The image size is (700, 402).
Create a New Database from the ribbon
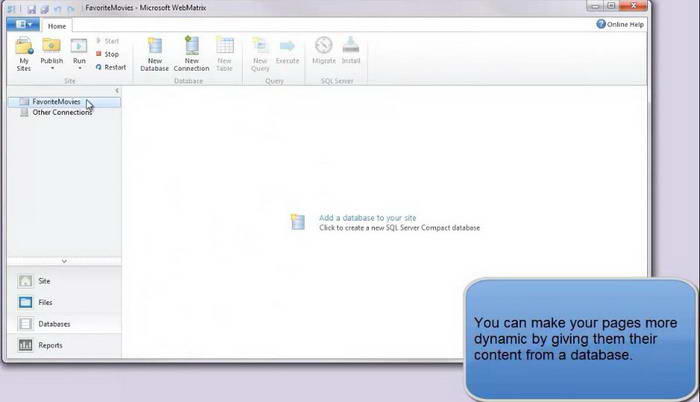[154, 54]
